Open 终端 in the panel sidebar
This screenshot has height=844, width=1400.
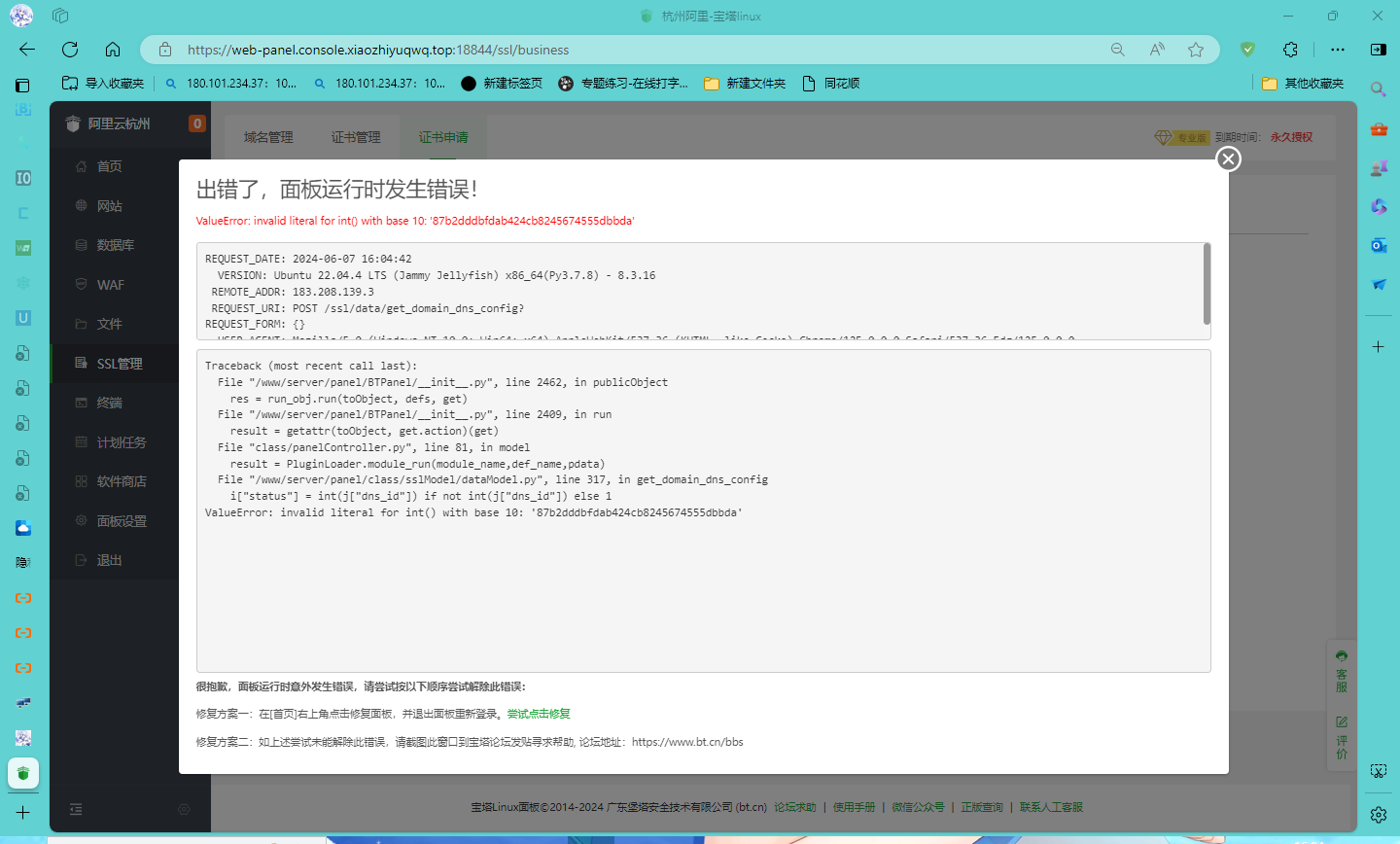coord(109,403)
